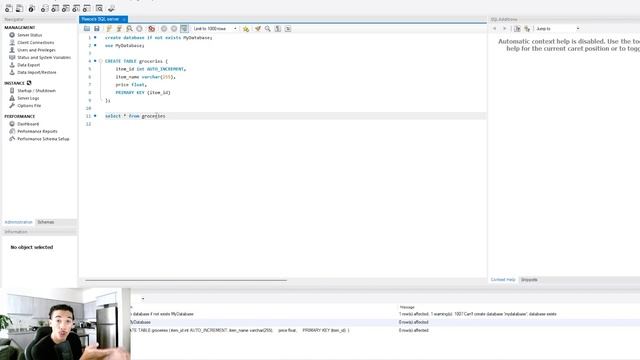Toggle the stop-on-error red icon

point(151,29)
